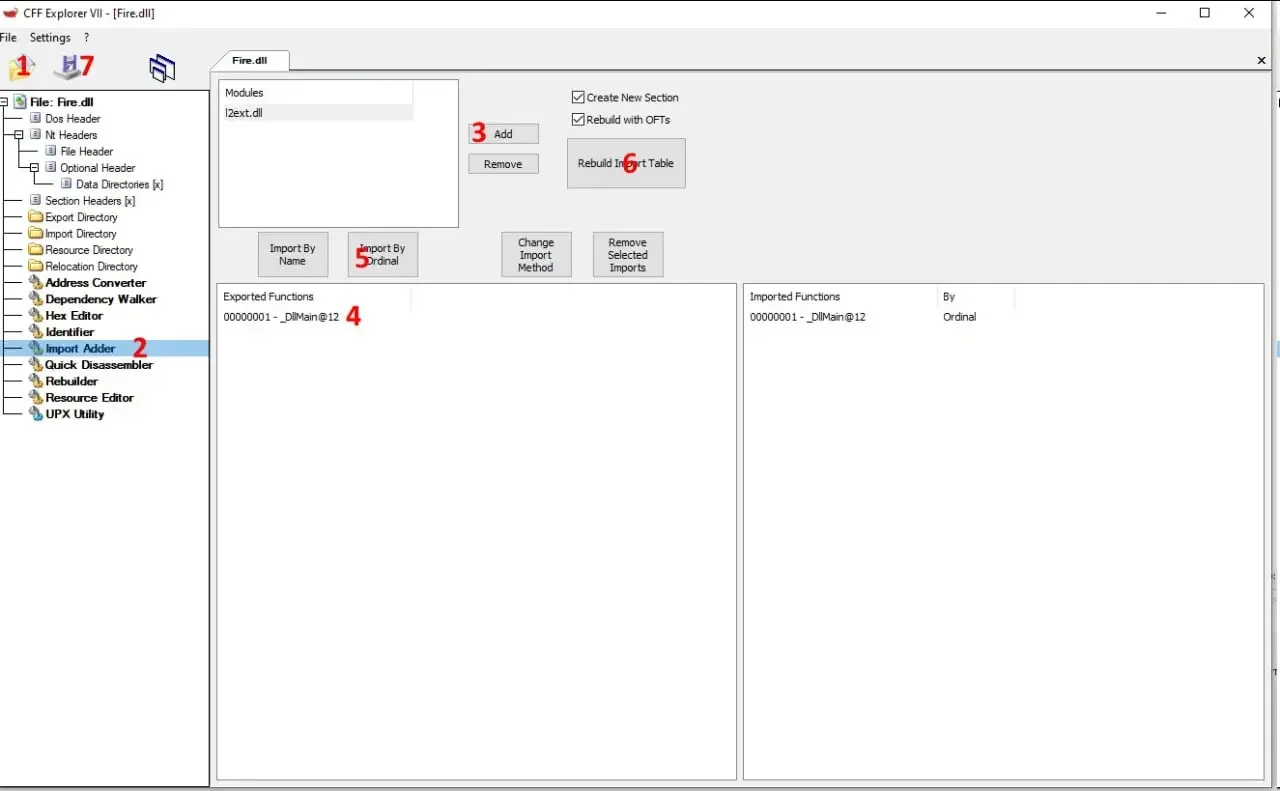Uncheck Create New Section
This screenshot has width=1280, height=791.
click(x=578, y=98)
